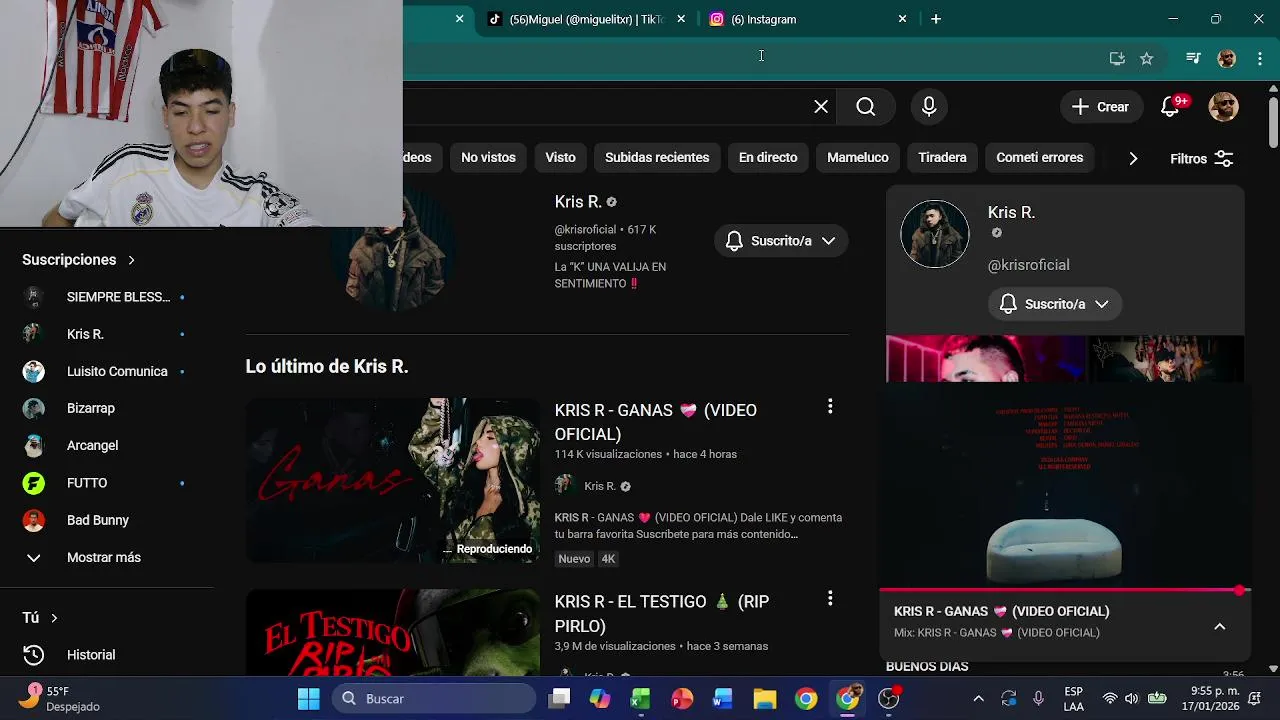Select the En directo chip
The image size is (1280, 720).
click(768, 158)
